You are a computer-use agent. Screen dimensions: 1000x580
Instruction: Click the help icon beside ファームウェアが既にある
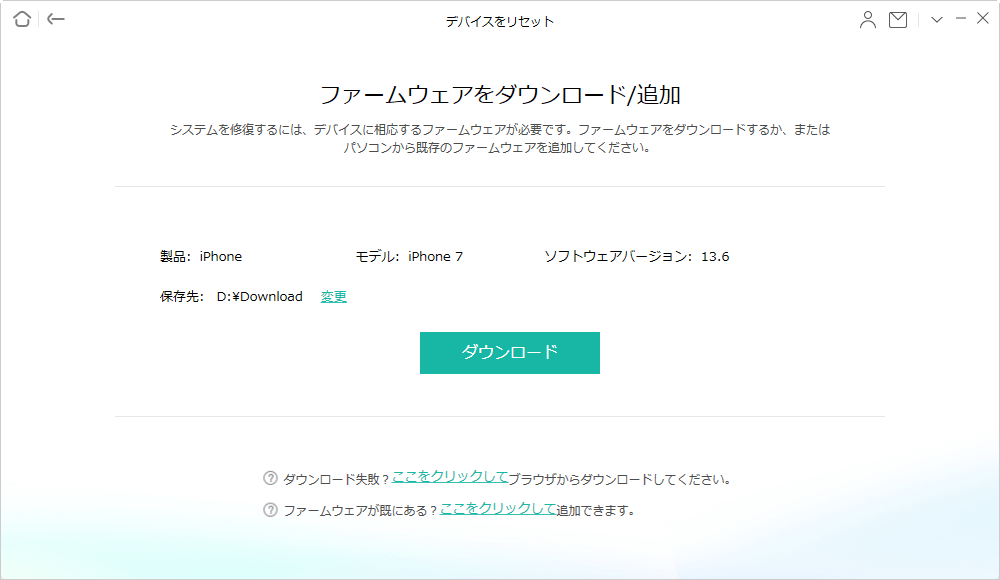tap(271, 509)
